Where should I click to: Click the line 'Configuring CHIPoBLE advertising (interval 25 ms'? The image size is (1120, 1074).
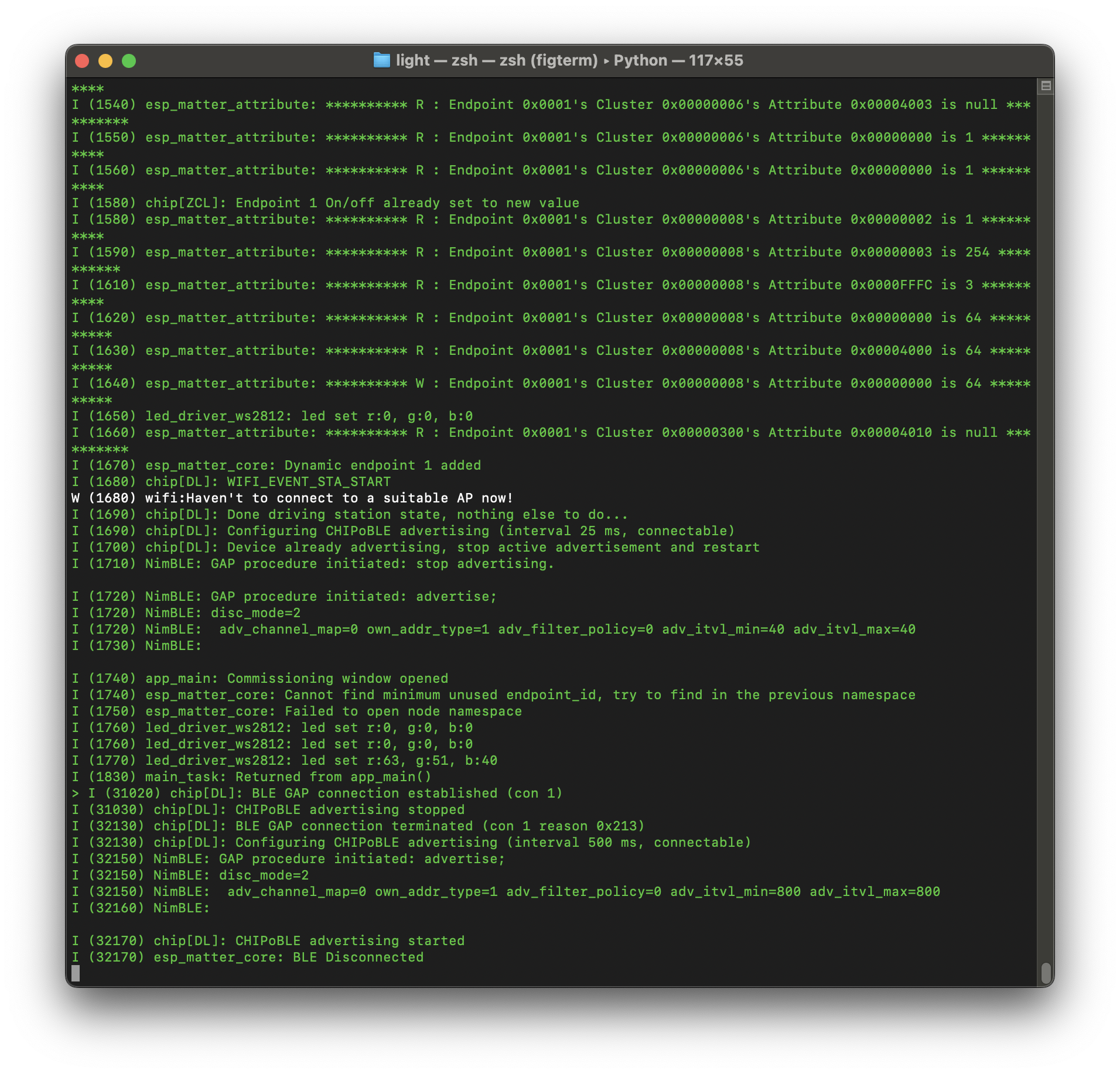(402, 531)
